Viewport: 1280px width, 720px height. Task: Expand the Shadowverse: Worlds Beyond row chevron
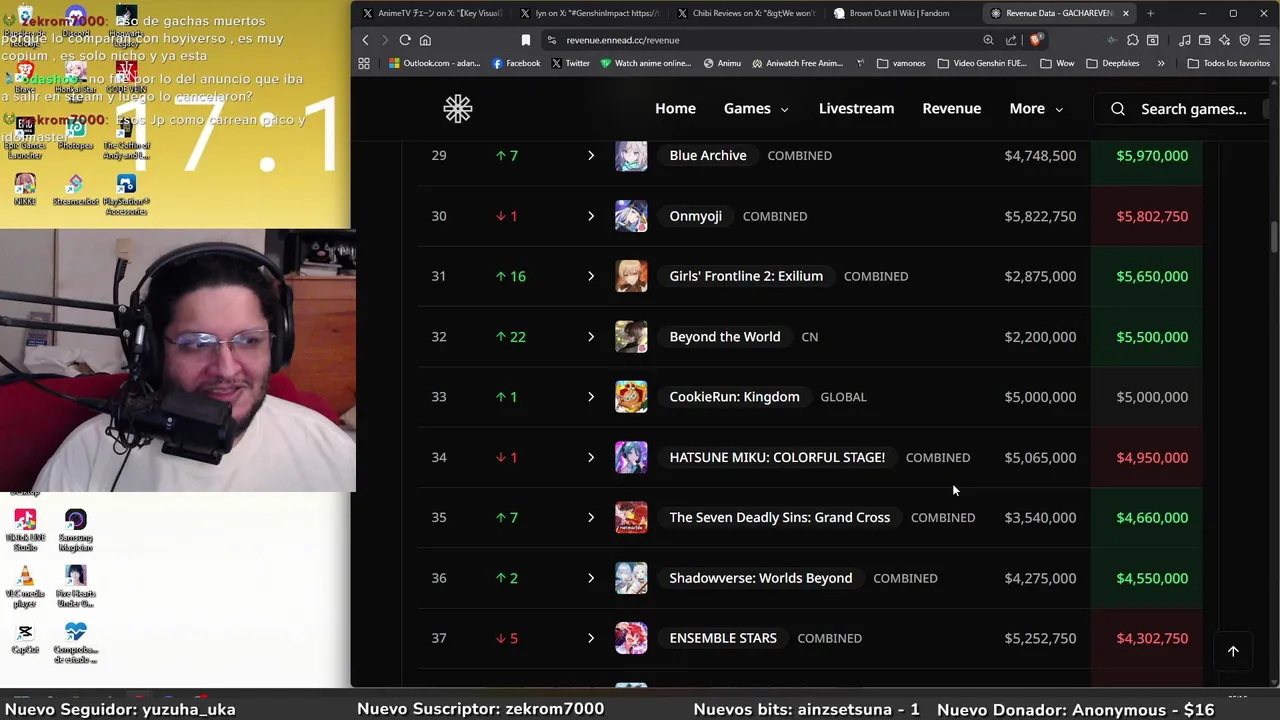(591, 578)
